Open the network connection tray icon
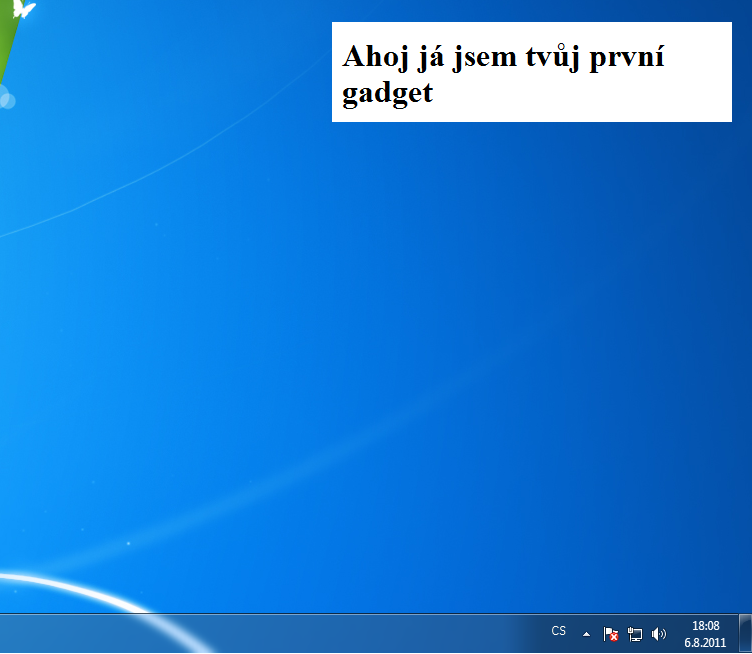752x654 pixels. 635,634
